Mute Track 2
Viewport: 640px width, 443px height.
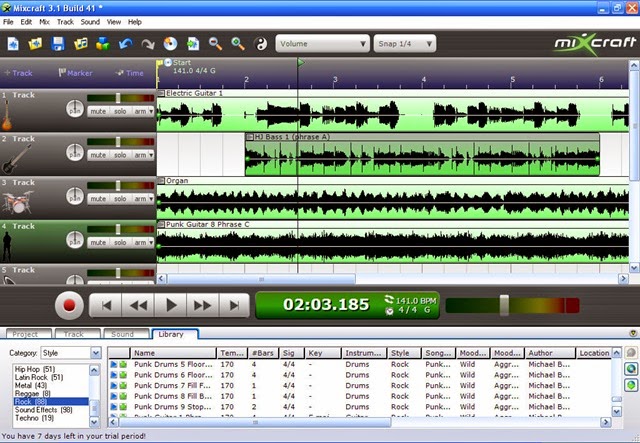tap(98, 155)
